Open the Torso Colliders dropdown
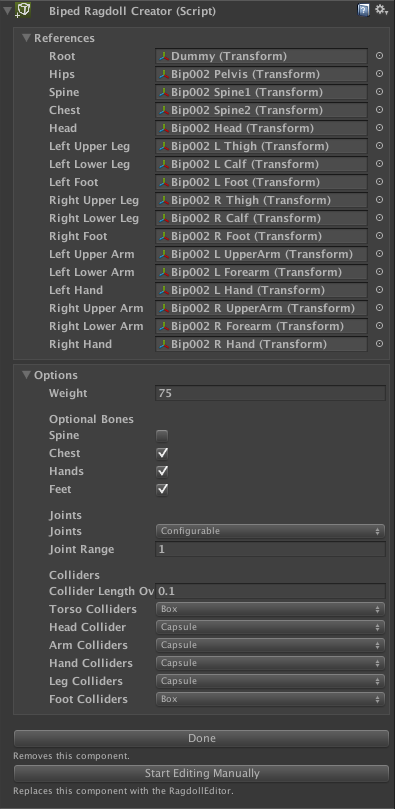The height and width of the screenshot is (809, 395). [x=270, y=609]
